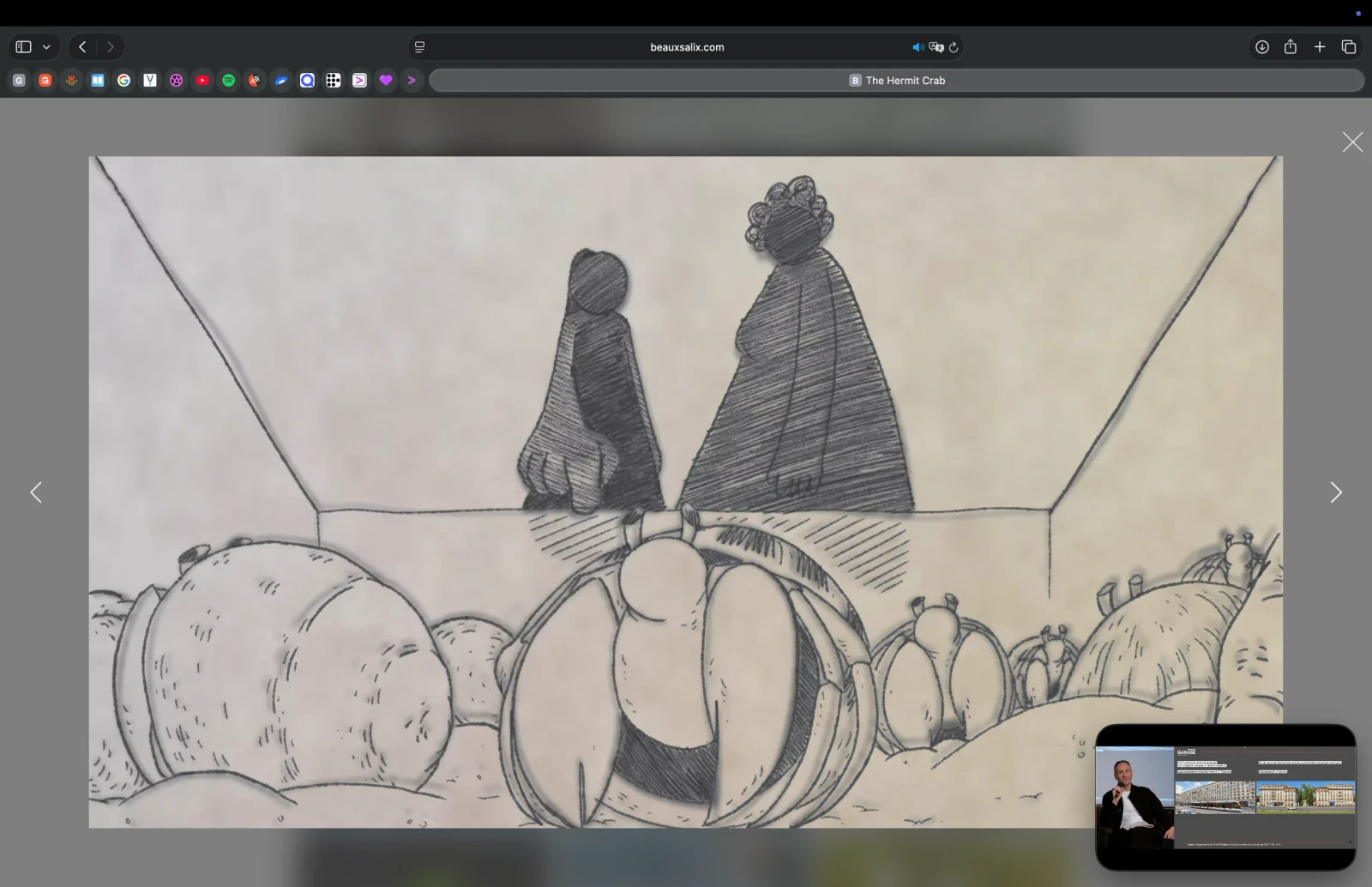Image resolution: width=1372 pixels, height=887 pixels.
Task: Select The Hermit Crab tab
Action: pyautogui.click(x=897, y=81)
